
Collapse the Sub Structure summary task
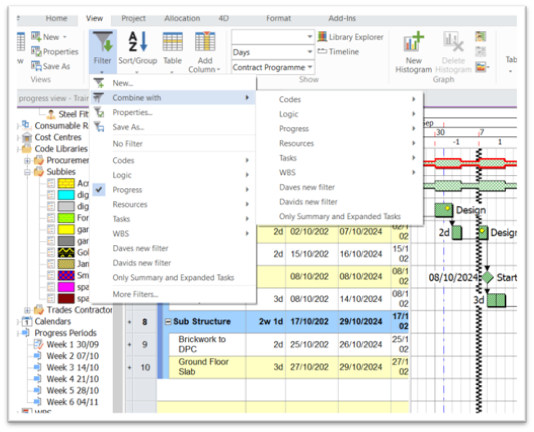click(x=168, y=322)
